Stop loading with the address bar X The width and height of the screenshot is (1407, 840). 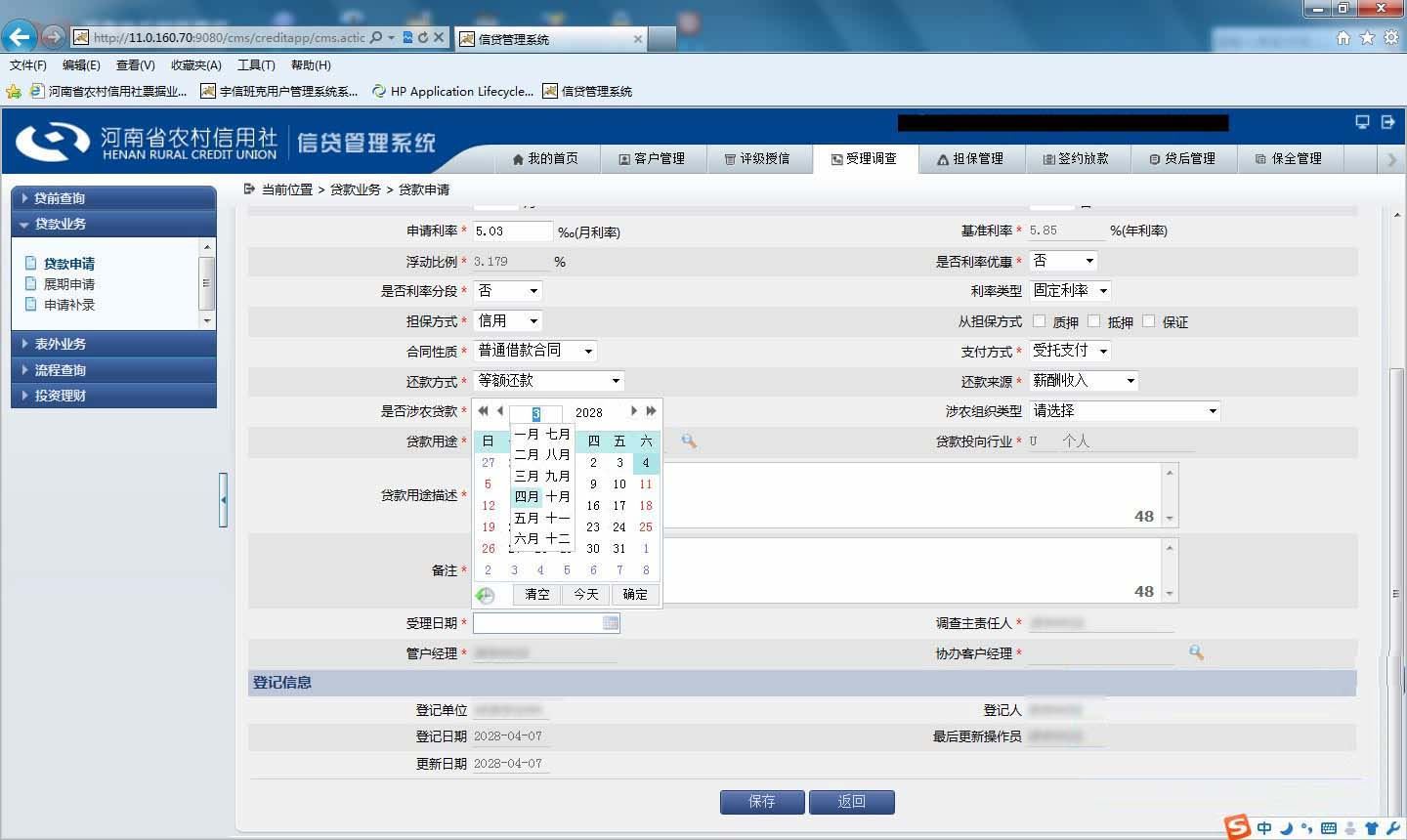[x=439, y=37]
